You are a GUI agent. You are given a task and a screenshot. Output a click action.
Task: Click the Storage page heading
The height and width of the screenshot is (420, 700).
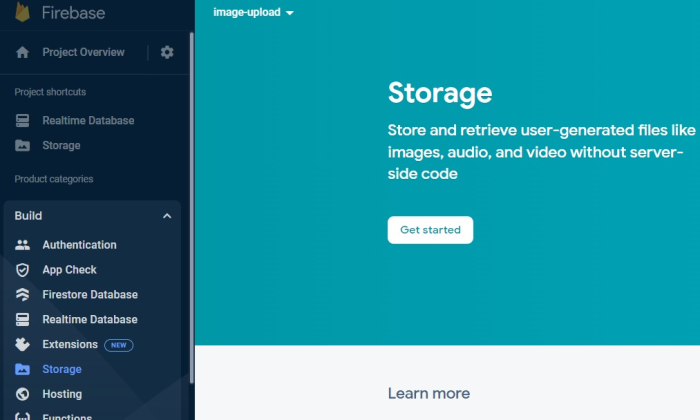point(440,93)
